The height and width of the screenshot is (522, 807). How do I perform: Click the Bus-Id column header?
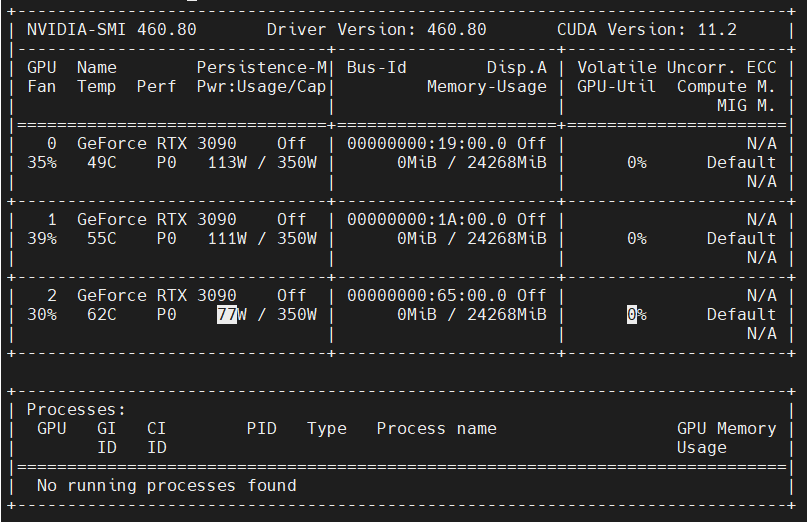tap(376, 67)
